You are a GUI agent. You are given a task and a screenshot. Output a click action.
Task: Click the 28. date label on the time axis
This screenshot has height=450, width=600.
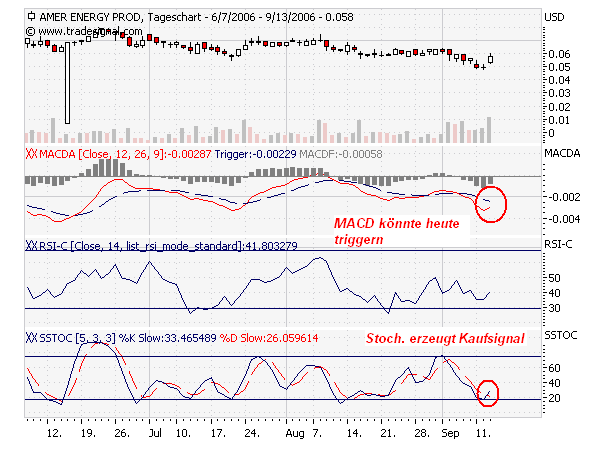click(x=422, y=433)
